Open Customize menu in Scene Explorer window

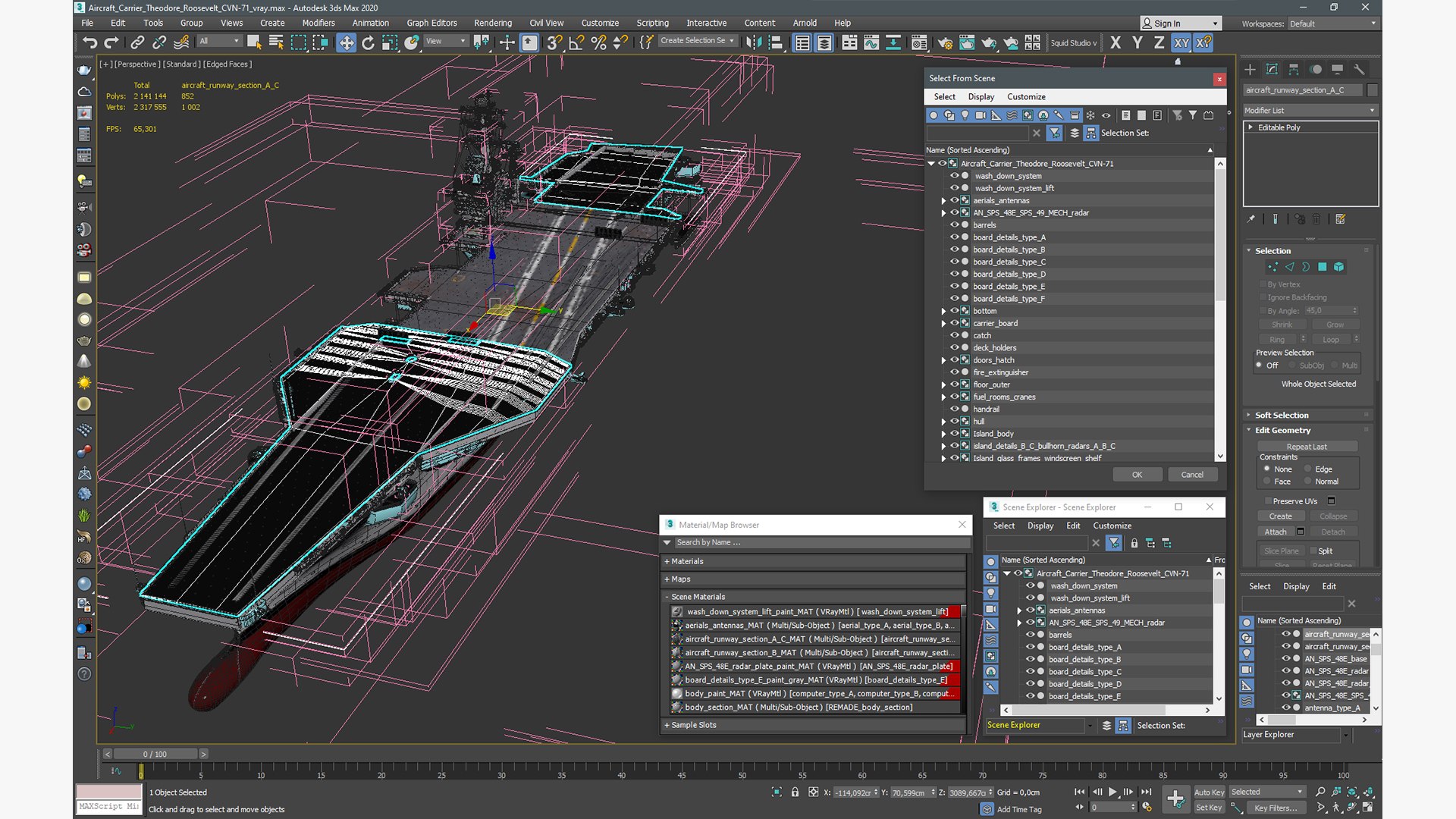1112,526
